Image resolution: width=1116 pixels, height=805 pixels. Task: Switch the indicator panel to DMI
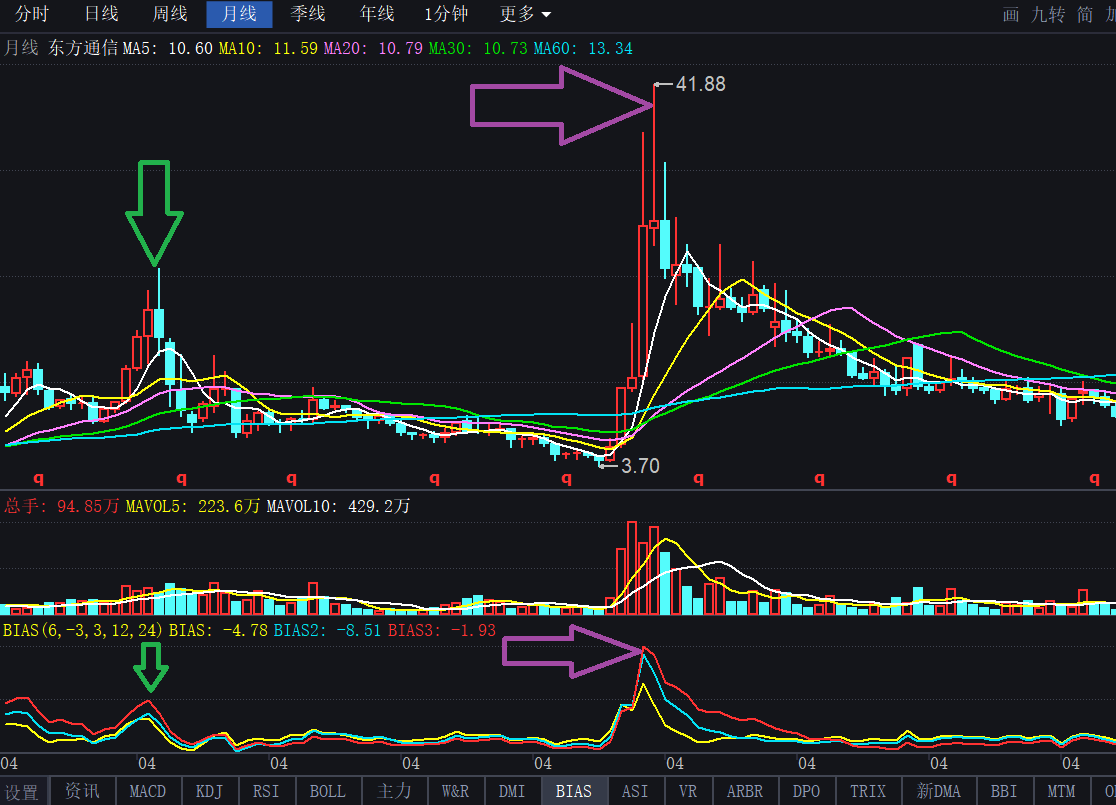512,791
